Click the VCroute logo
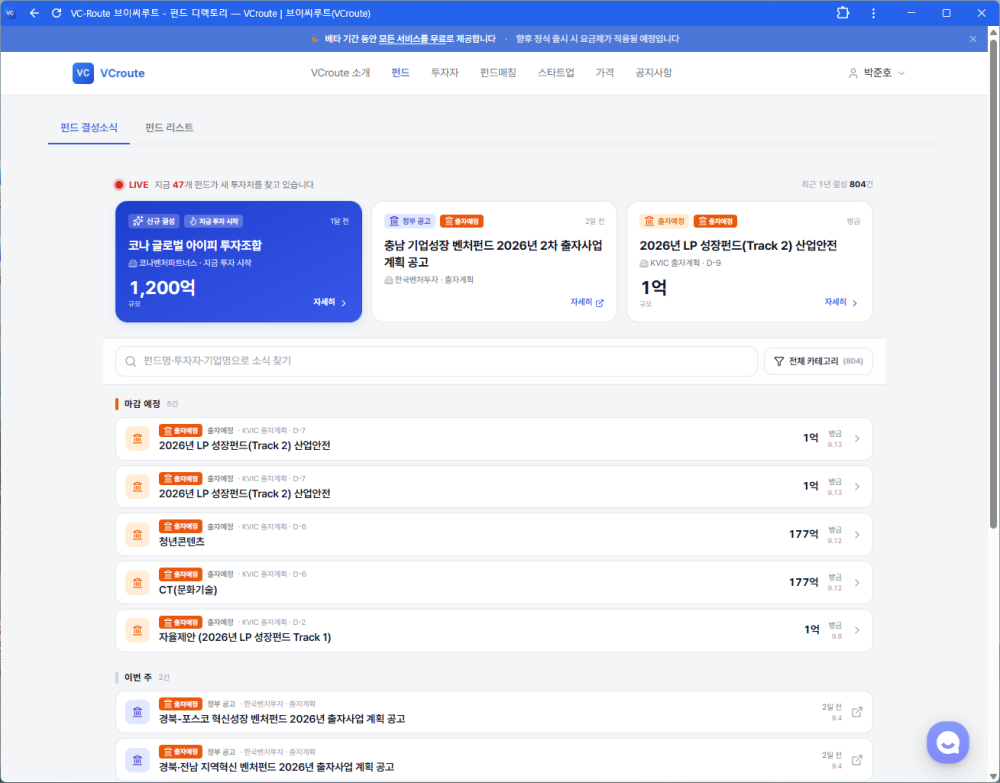Viewport: 1000px width, 783px height. coord(108,73)
